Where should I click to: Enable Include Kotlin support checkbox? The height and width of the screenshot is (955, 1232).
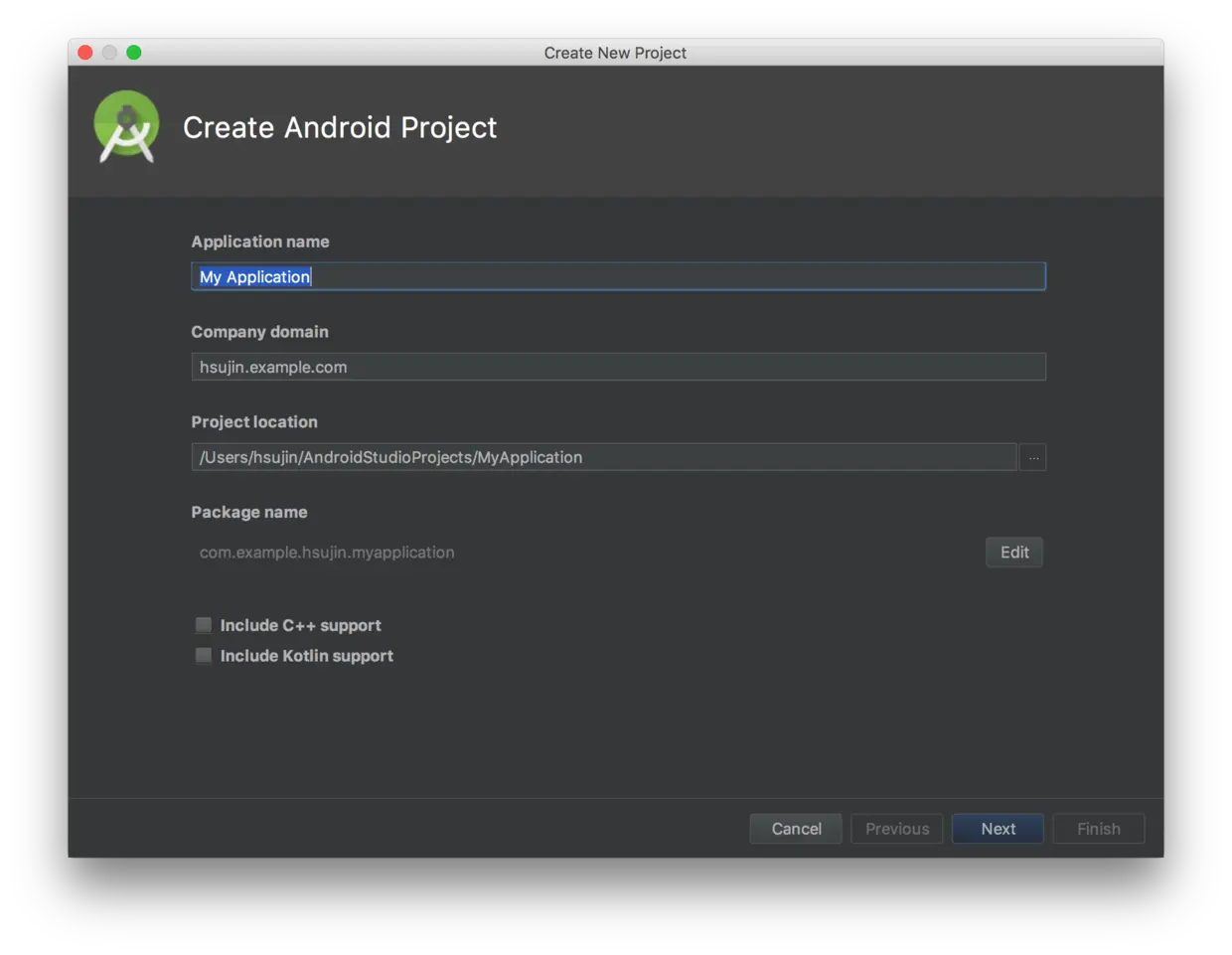click(204, 656)
